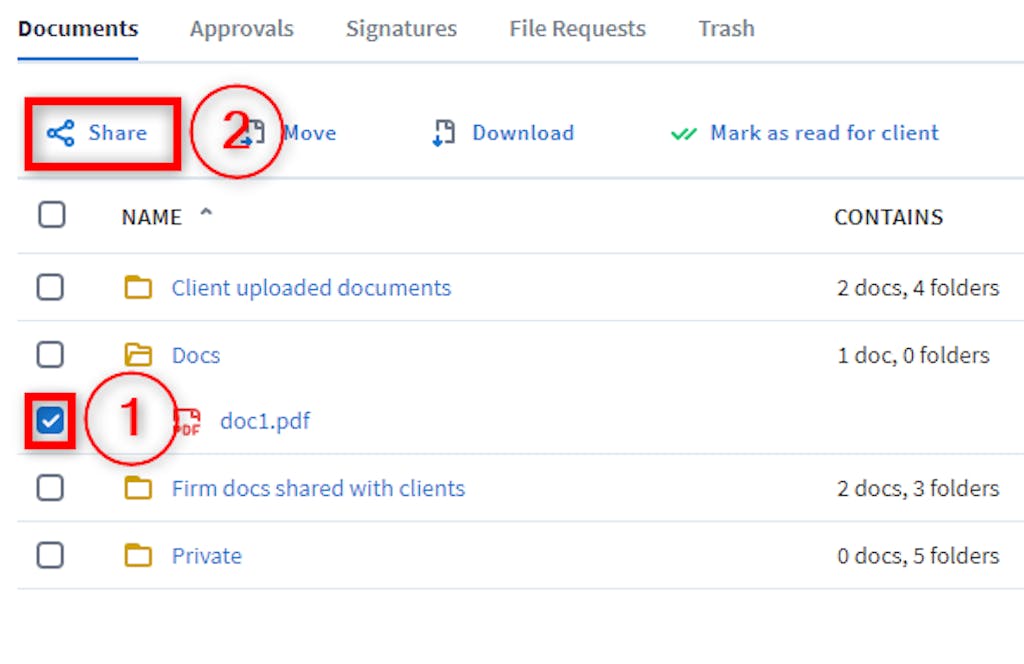Check the Client uploaded documents checkbox
The width and height of the screenshot is (1024, 664).
50,287
